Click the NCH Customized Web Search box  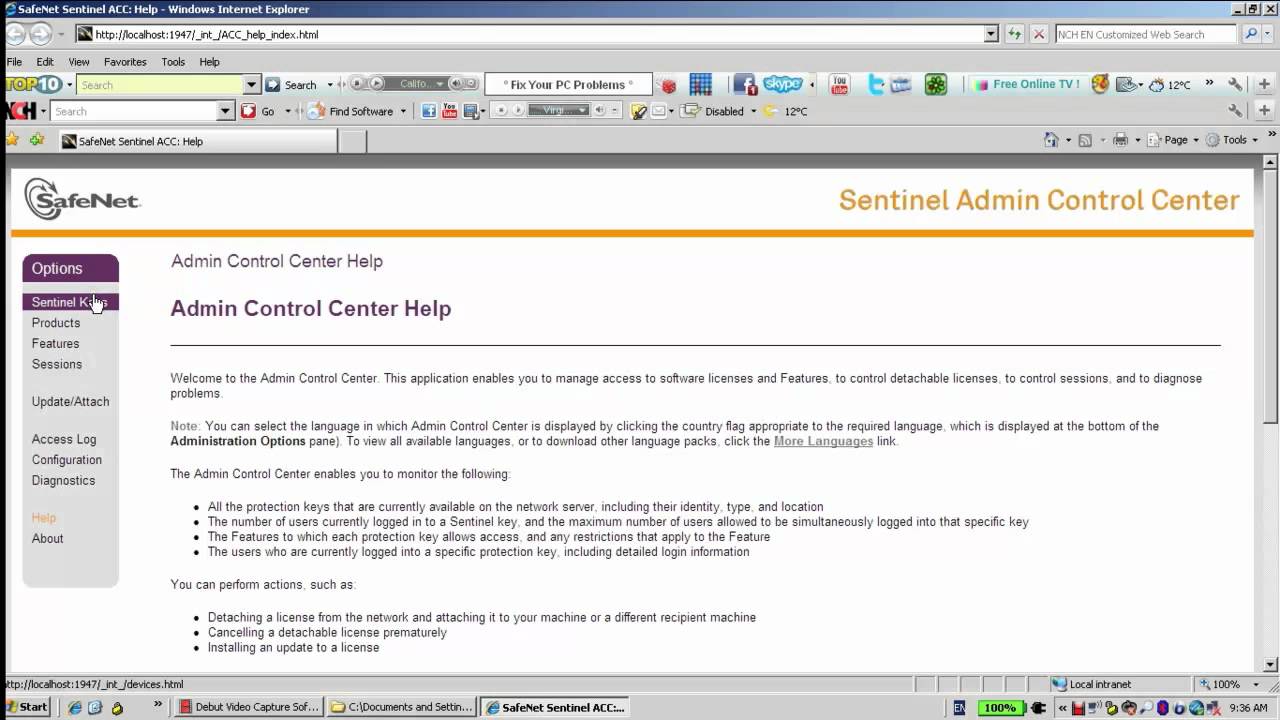tap(1145, 34)
